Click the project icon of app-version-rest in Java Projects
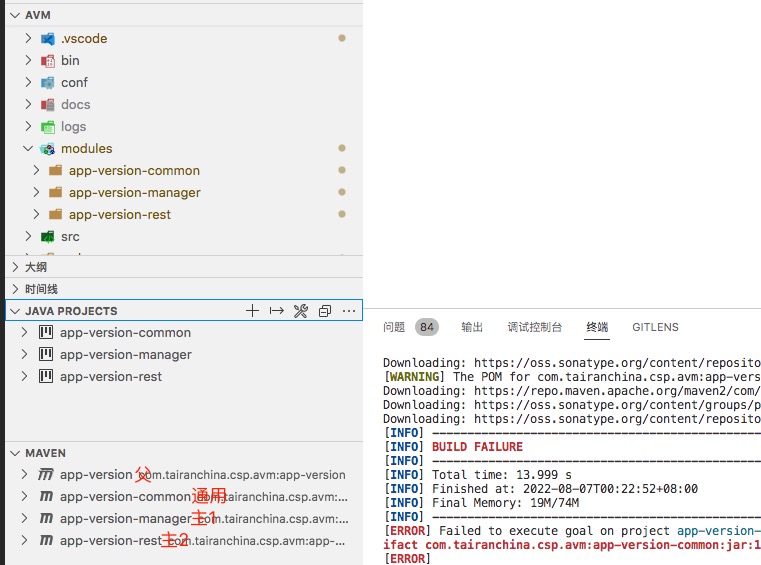 [x=46, y=376]
